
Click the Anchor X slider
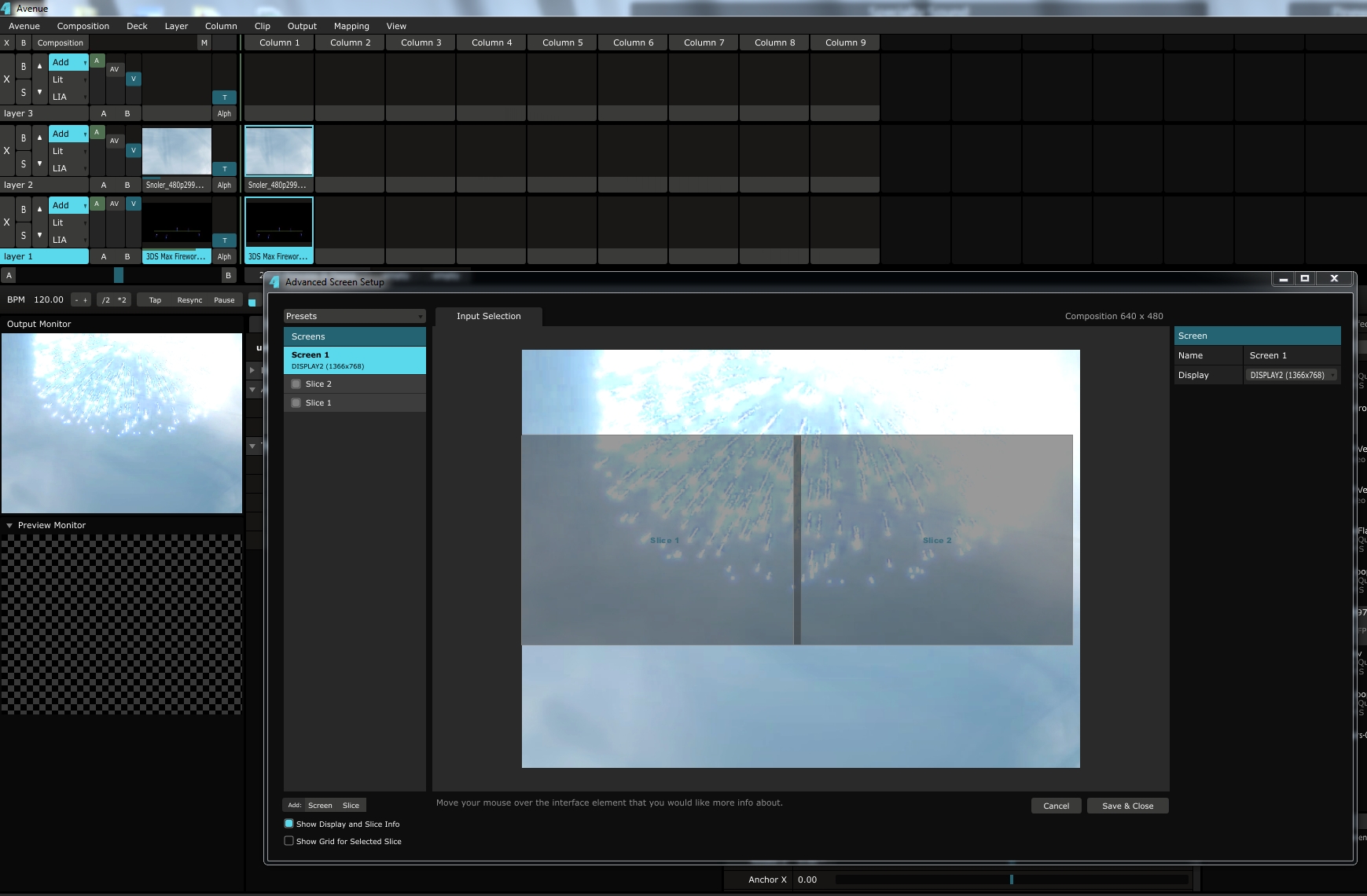pos(1011,879)
